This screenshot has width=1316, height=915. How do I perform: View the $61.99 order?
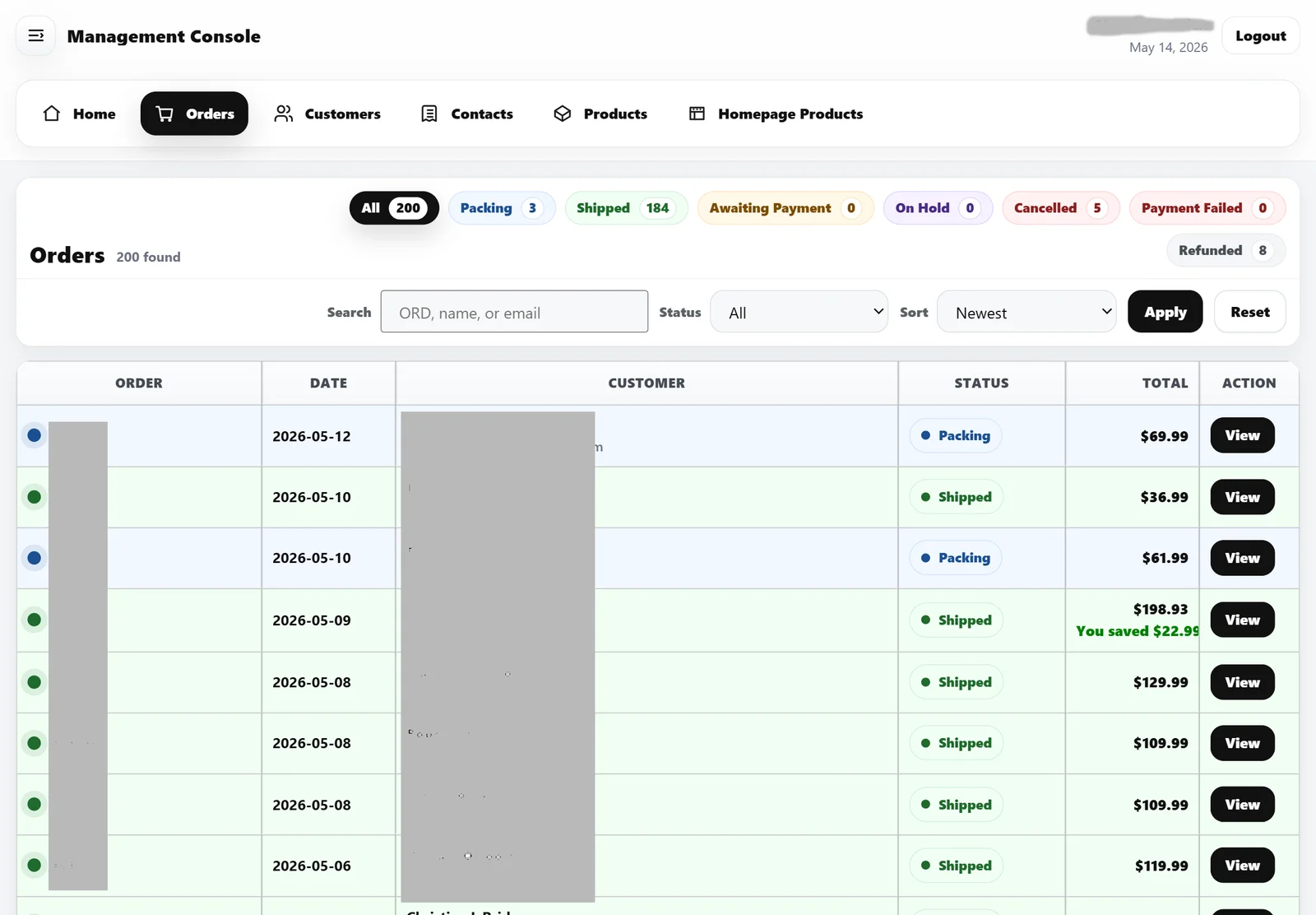click(1242, 558)
